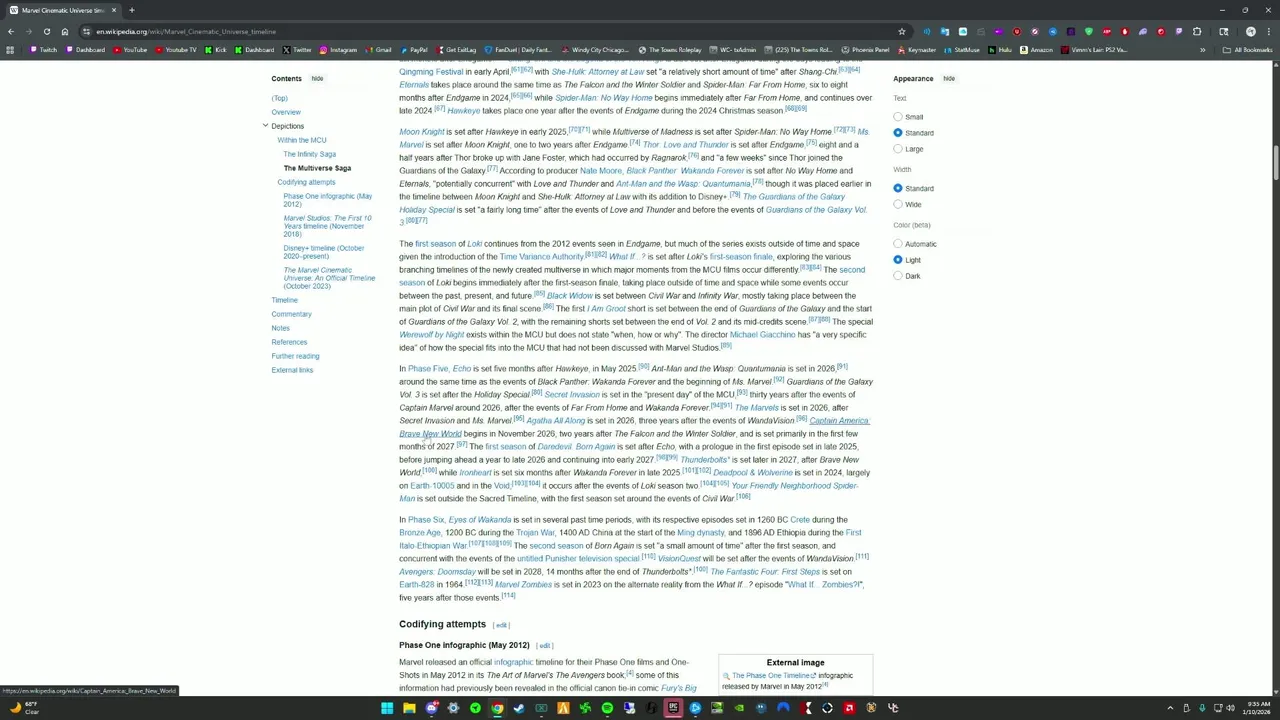The width and height of the screenshot is (1280, 720).
Task: Hide the Contents sidebar
Action: (x=317, y=78)
